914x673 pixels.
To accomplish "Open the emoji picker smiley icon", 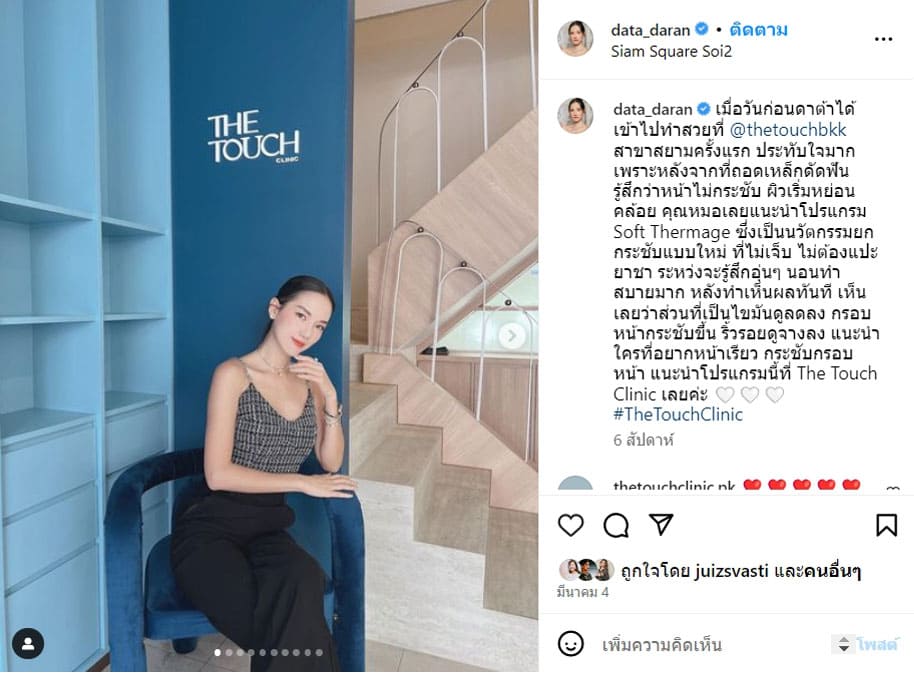I will tap(570, 644).
